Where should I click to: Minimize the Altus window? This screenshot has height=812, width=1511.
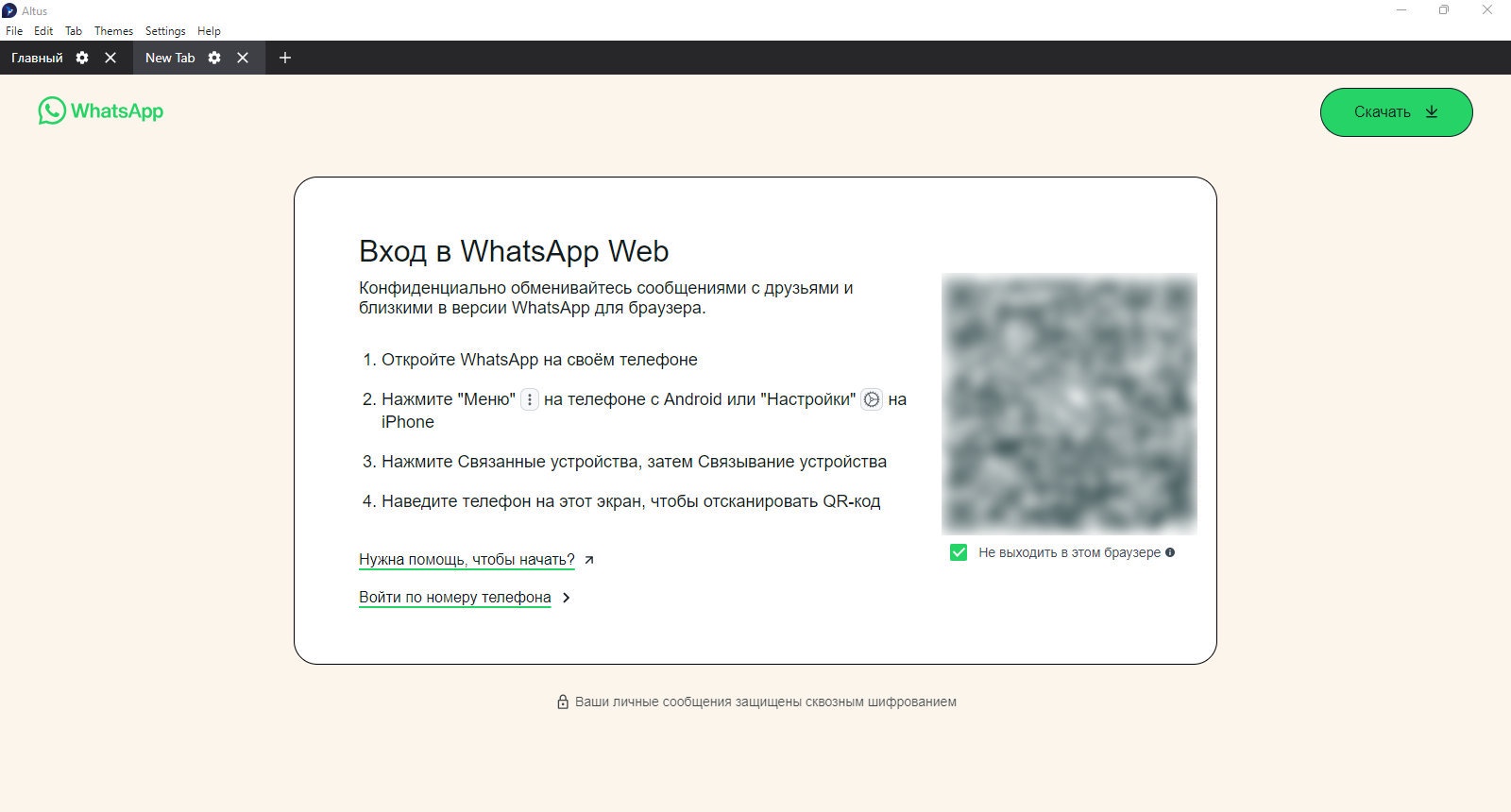(1401, 10)
